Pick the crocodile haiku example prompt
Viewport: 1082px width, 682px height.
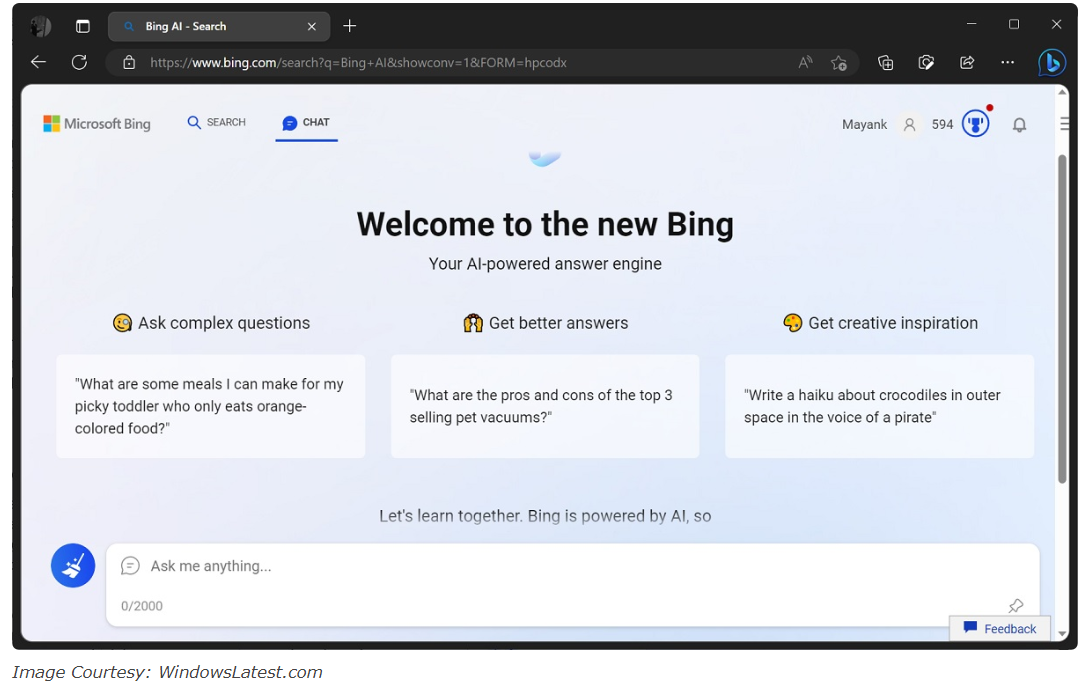pyautogui.click(x=879, y=407)
